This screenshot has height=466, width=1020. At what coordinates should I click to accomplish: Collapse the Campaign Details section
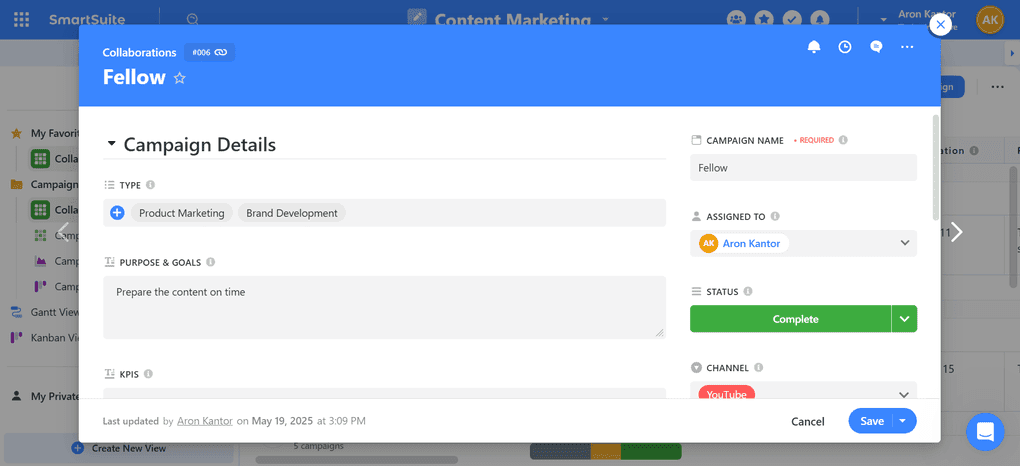click(x=111, y=144)
